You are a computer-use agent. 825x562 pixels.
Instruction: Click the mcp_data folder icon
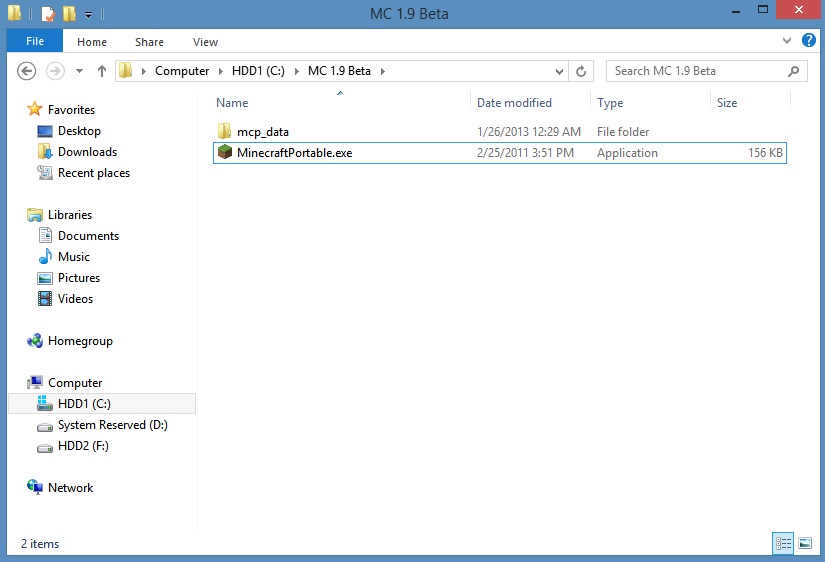[225, 132]
